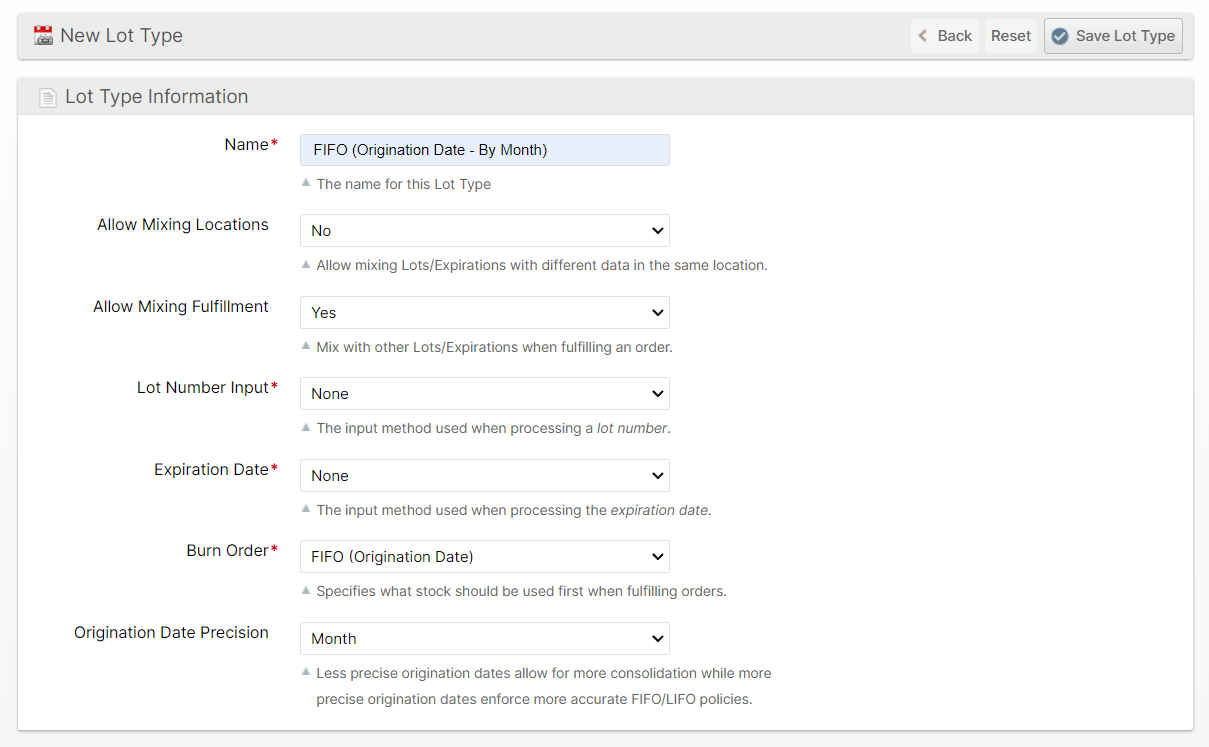Screen dimensions: 1209x747
Task: Expand the Allow Mixing Fulfillment dropdown
Action: click(484, 313)
